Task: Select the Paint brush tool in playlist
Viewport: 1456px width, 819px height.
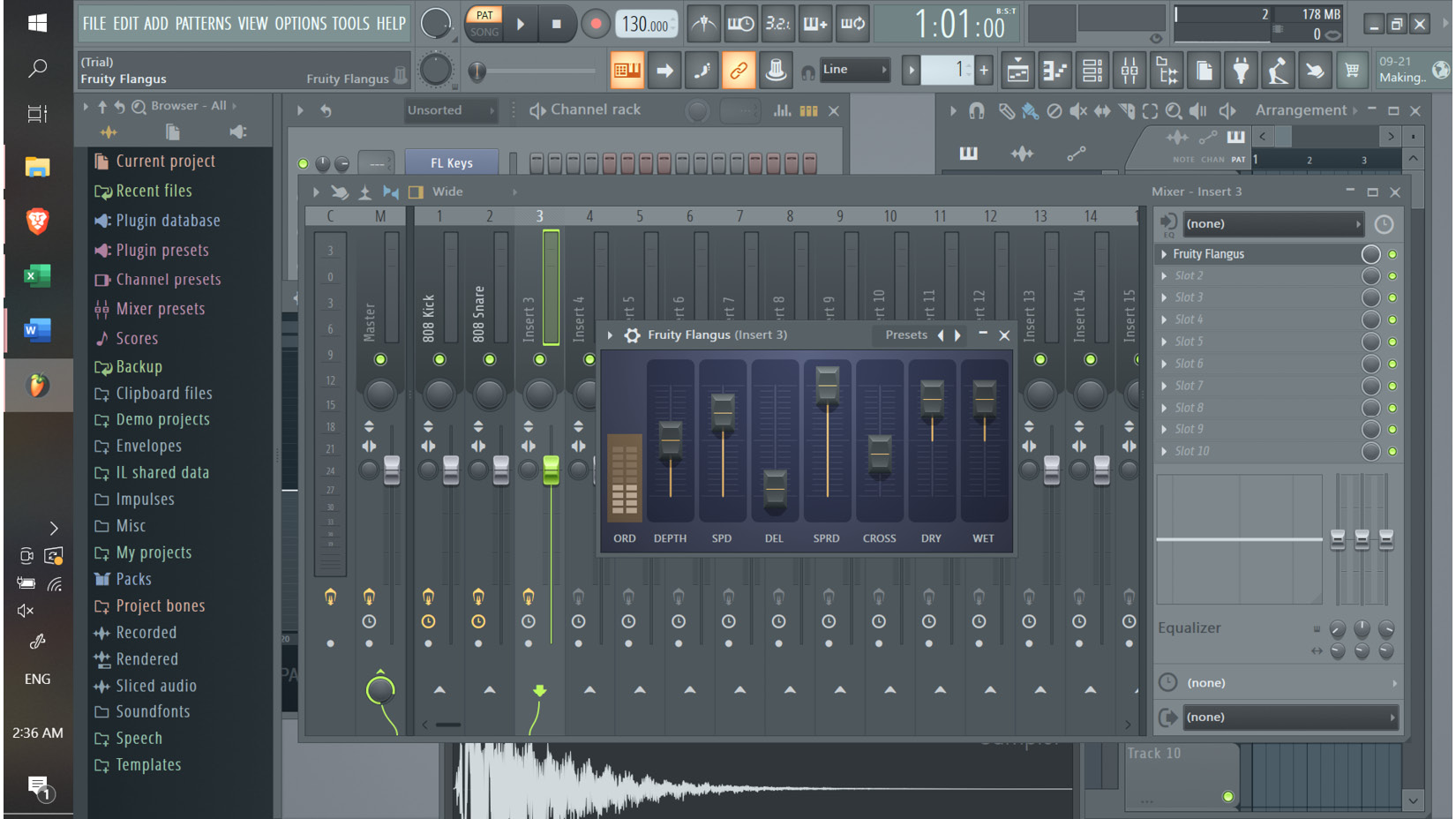Action: point(1030,111)
